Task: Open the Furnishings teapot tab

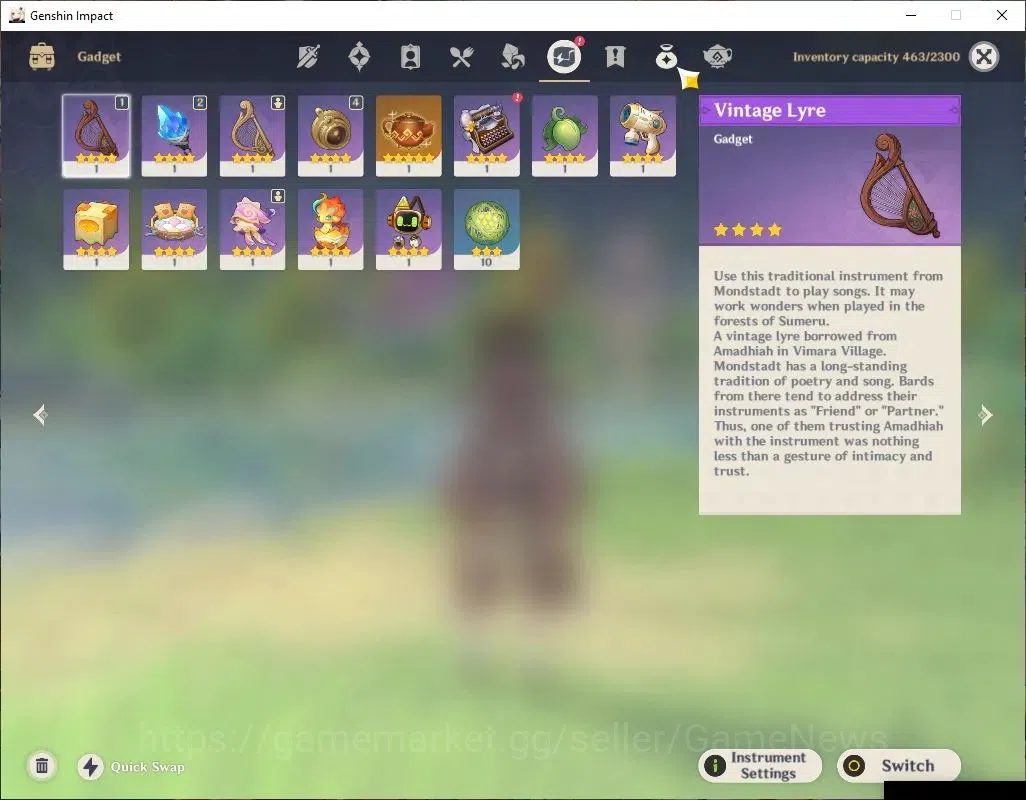Action: (717, 57)
